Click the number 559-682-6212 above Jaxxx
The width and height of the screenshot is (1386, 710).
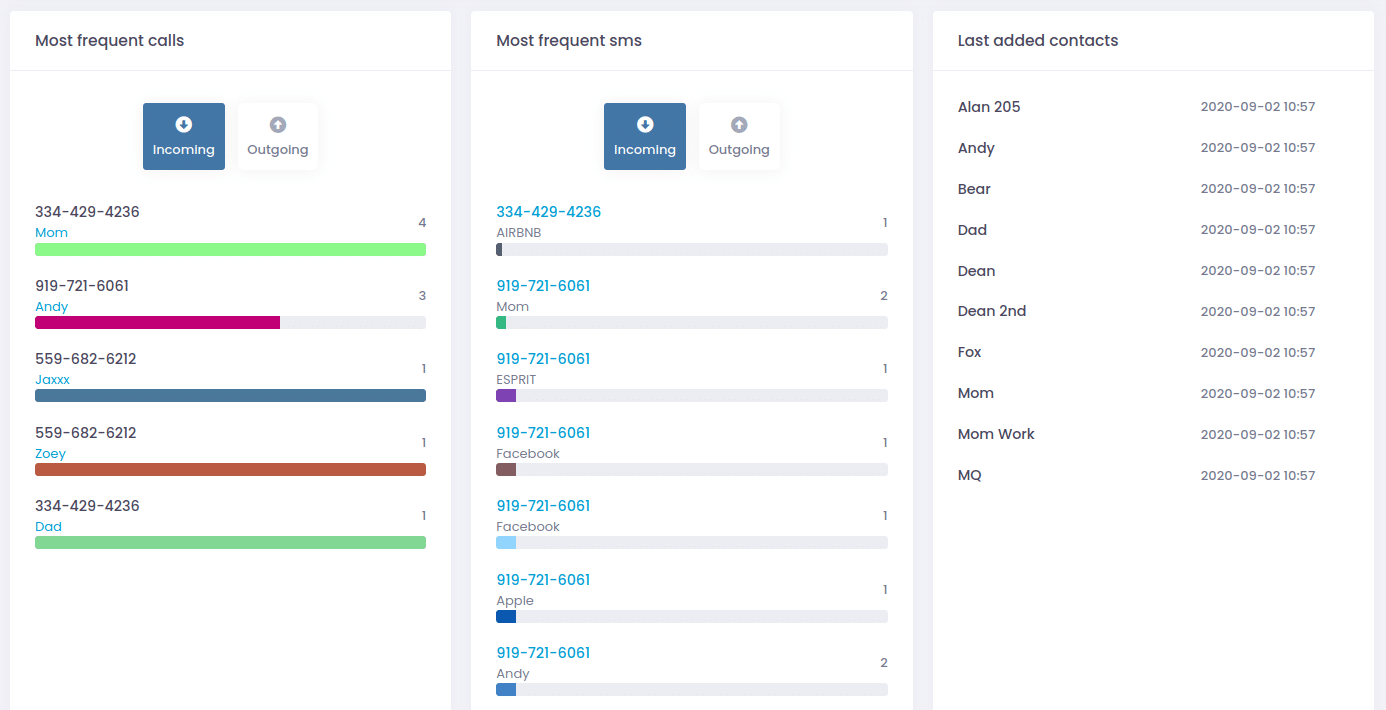point(85,359)
